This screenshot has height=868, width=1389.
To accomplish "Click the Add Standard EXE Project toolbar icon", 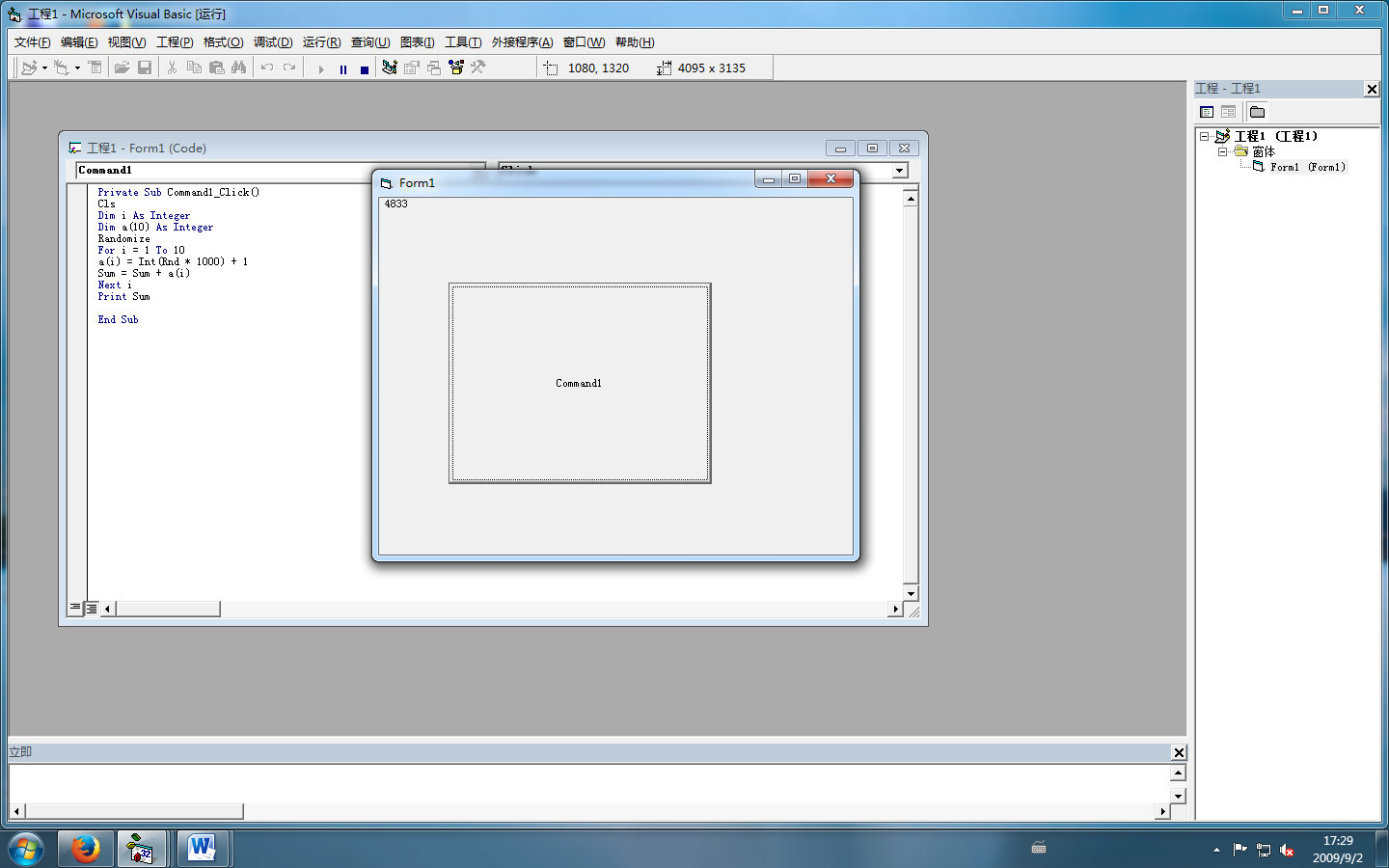I will [x=29, y=68].
